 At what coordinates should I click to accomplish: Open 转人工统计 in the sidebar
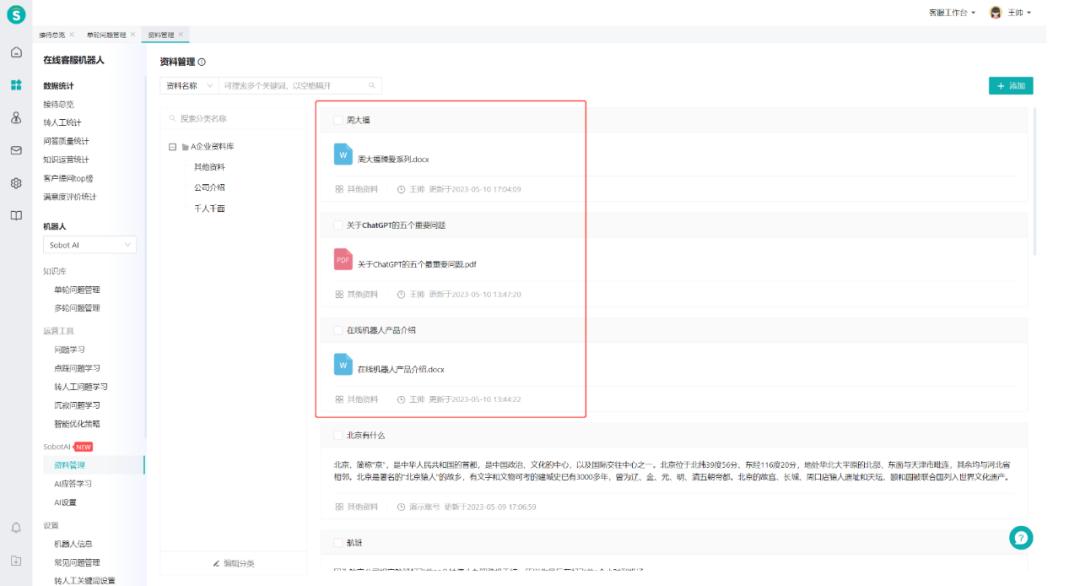pos(62,123)
